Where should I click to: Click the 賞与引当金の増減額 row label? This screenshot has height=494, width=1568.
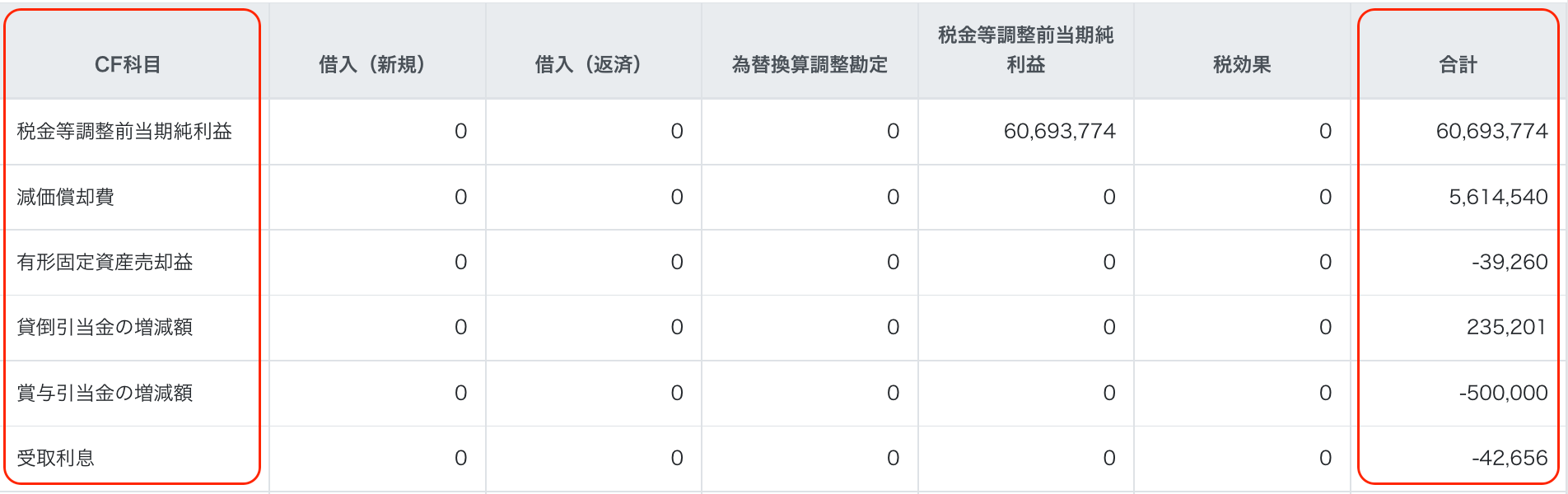pos(105,393)
